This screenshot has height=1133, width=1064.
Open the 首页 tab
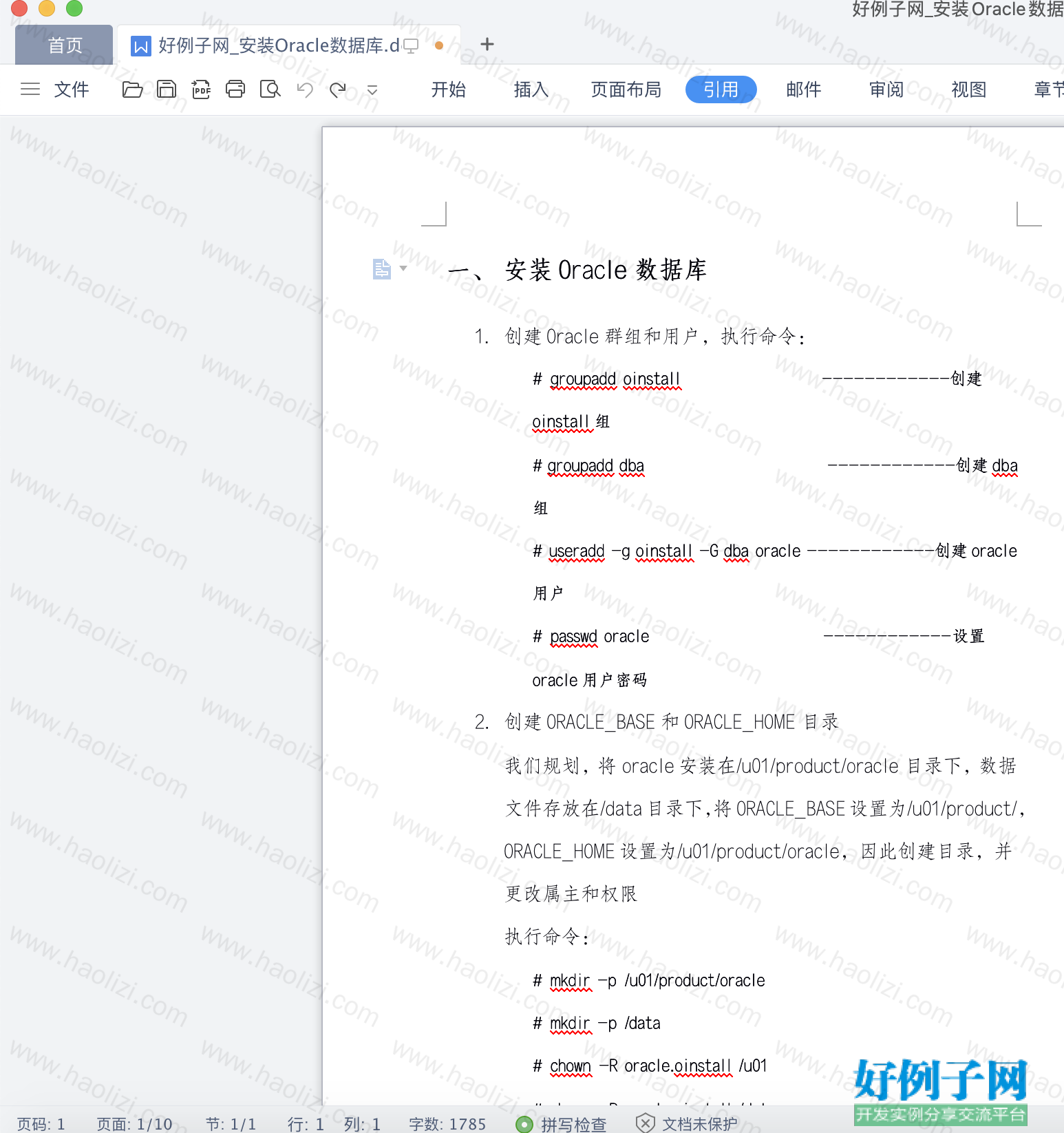64,45
